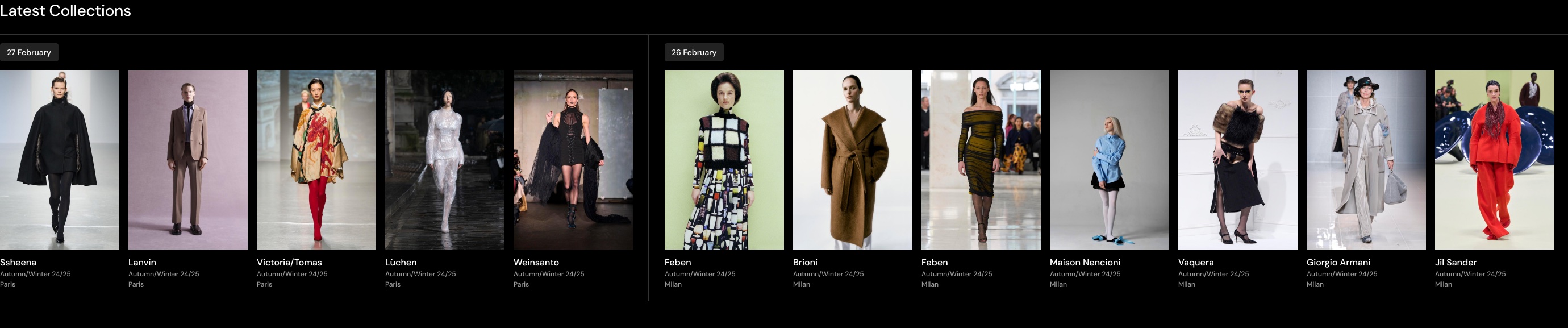1568x328 pixels.
Task: Click the Milan label under Maison Nencioni
Action: pos(1058,284)
